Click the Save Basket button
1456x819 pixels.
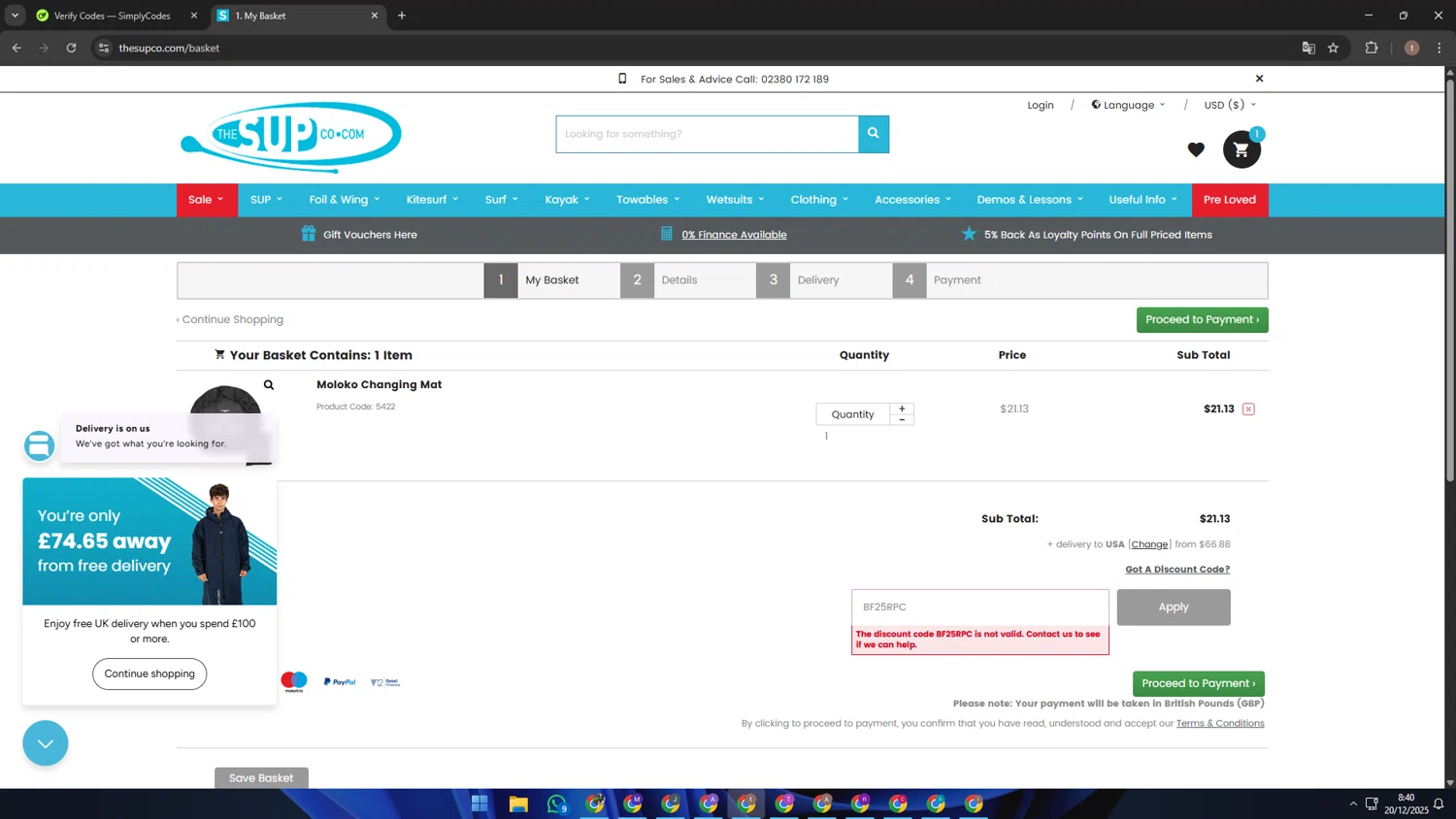click(261, 778)
